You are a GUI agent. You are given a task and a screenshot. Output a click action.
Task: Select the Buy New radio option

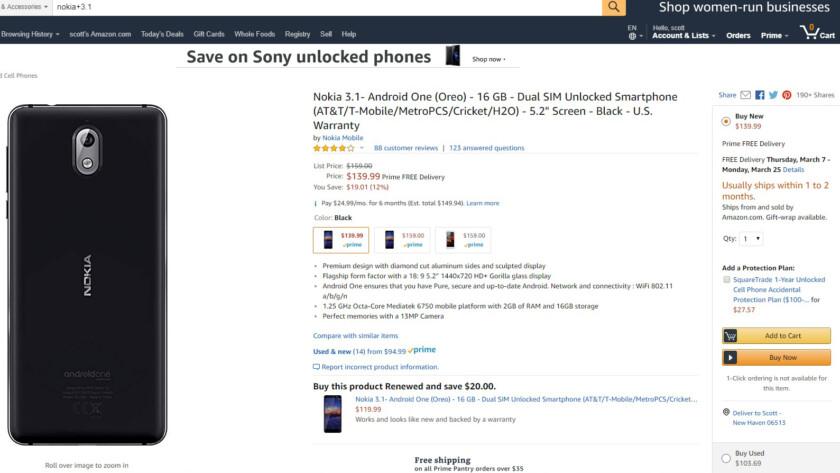click(726, 121)
